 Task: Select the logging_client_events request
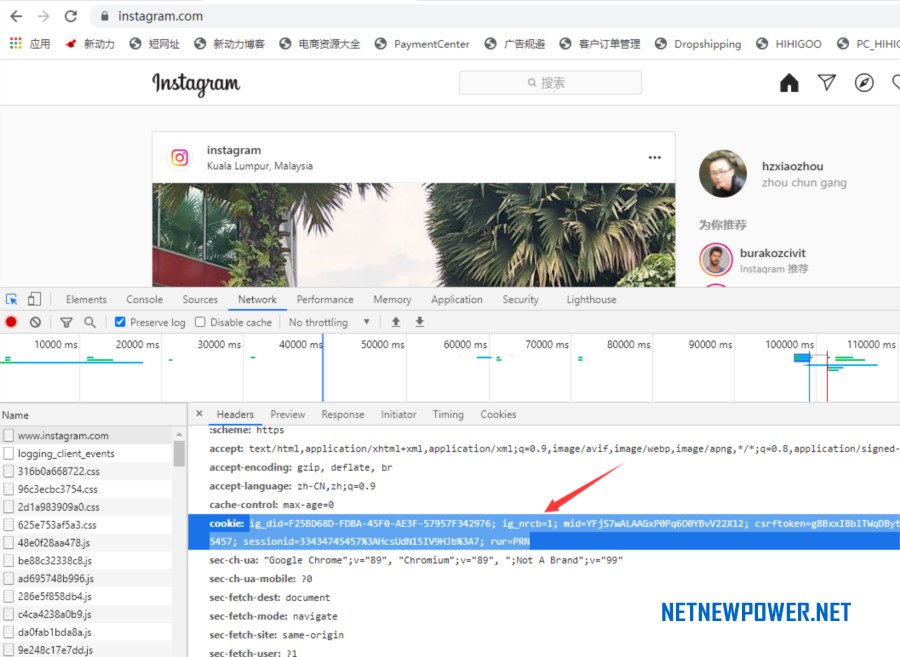[86, 453]
